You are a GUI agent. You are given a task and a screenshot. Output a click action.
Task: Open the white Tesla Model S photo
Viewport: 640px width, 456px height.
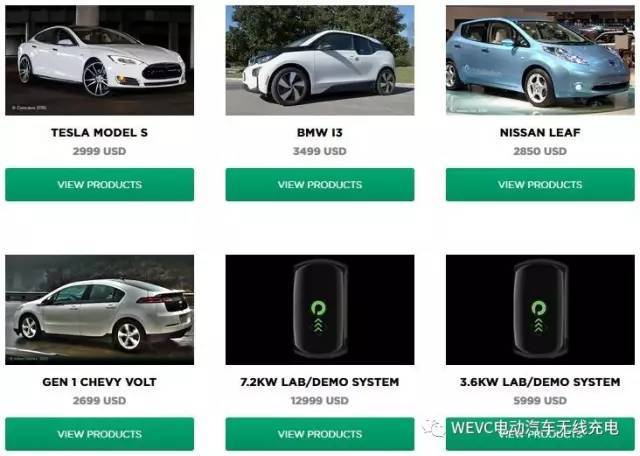[100, 60]
